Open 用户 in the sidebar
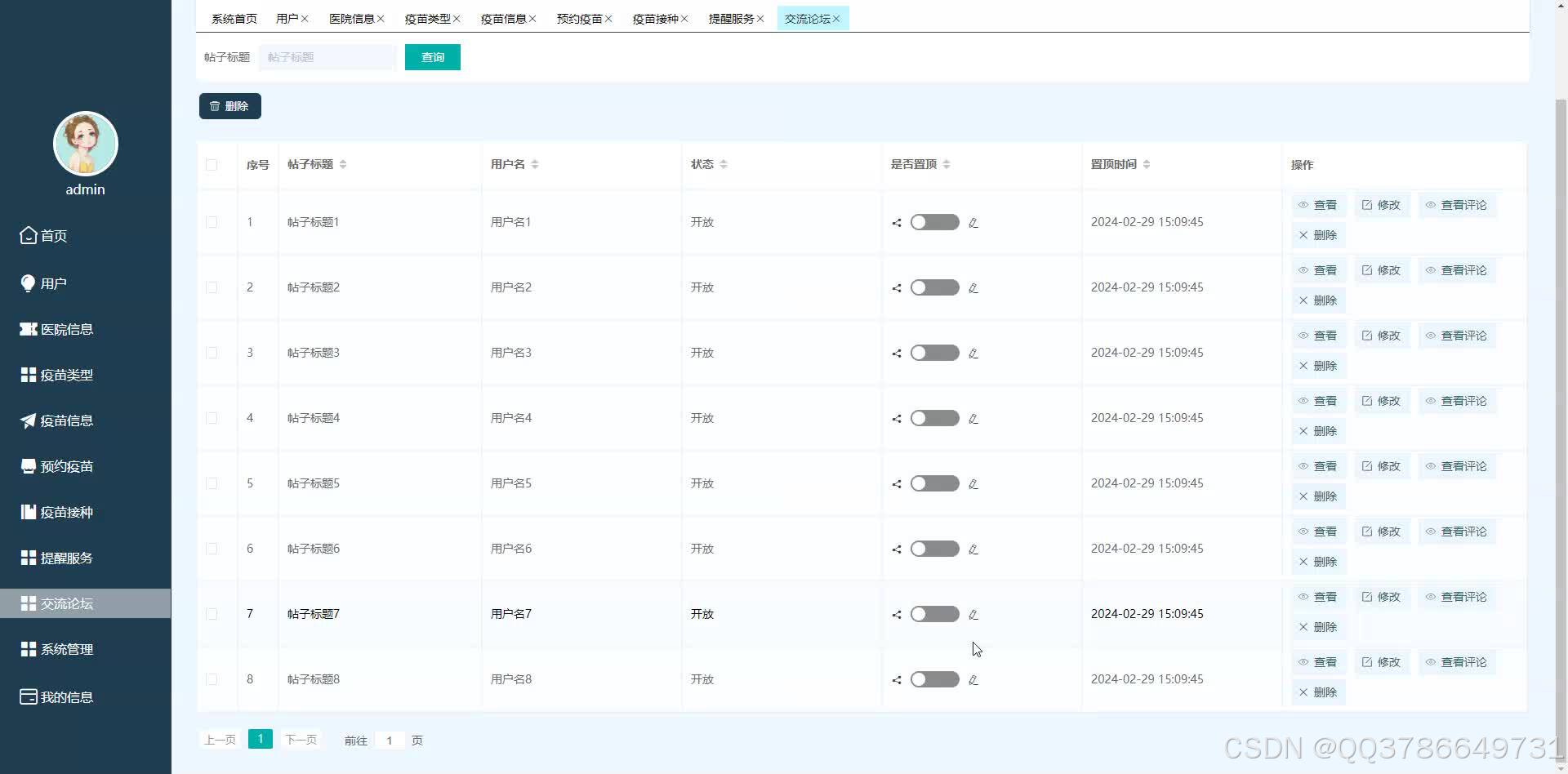The width and height of the screenshot is (1568, 774). (85, 283)
